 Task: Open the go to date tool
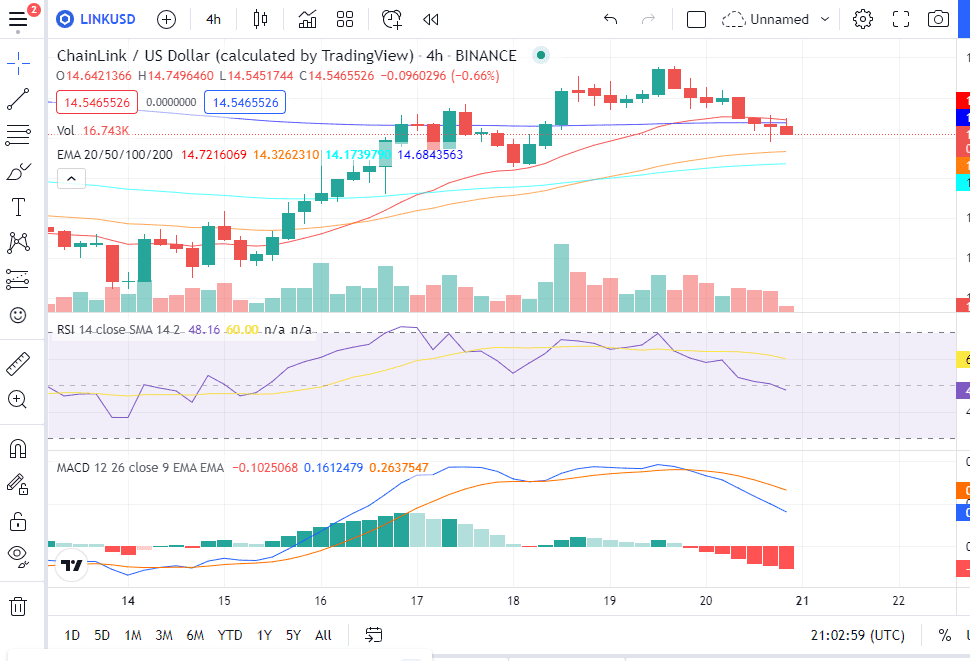pyautogui.click(x=374, y=635)
